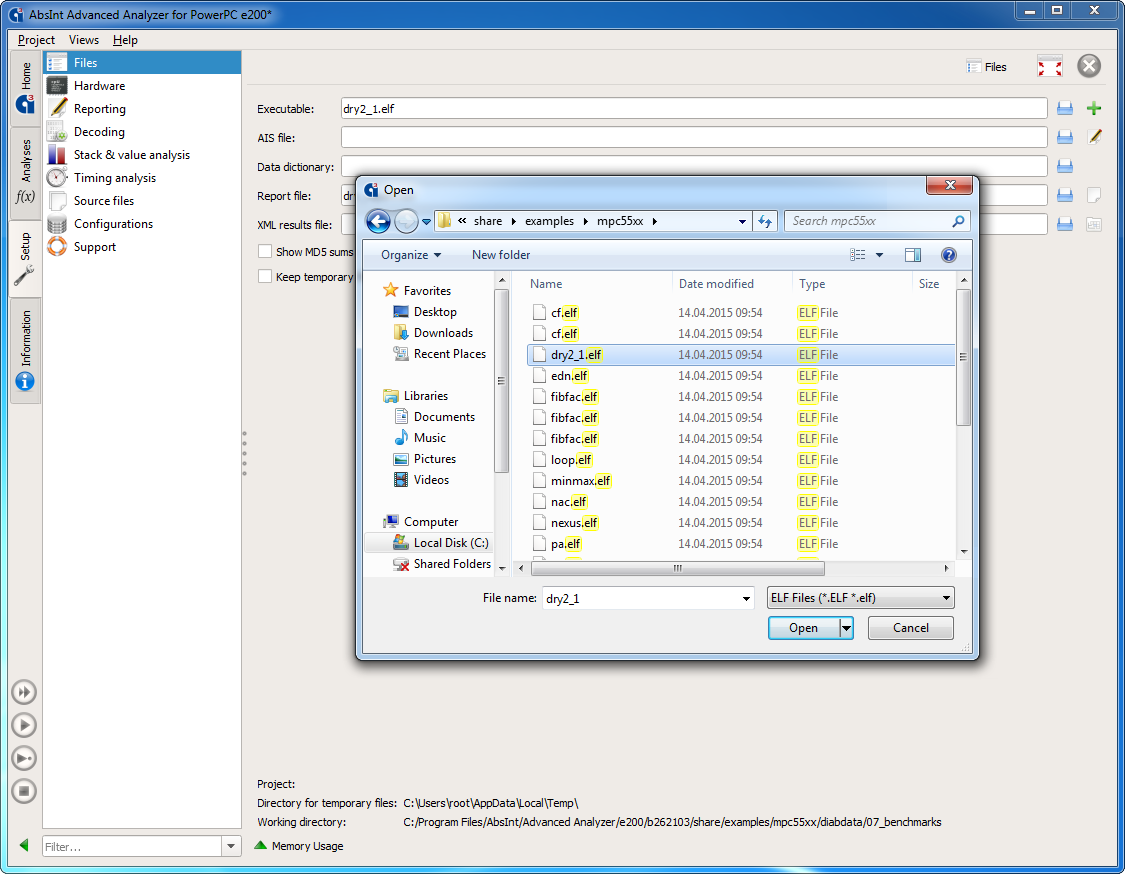Select Downloads in Favorites

coord(443,332)
